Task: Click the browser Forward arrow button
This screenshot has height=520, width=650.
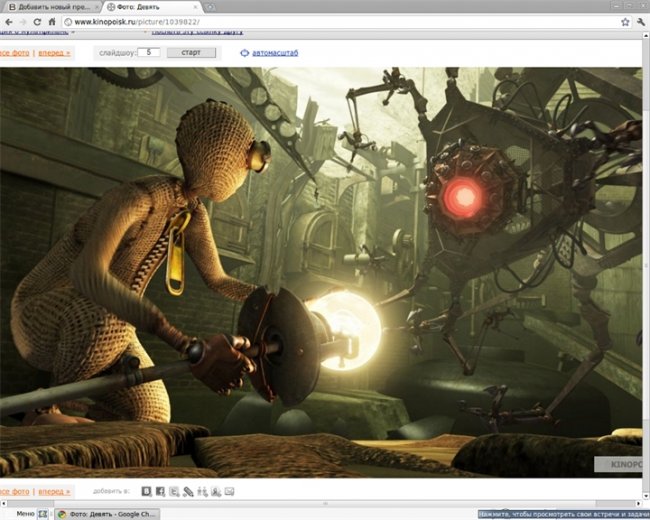Action: [22, 21]
